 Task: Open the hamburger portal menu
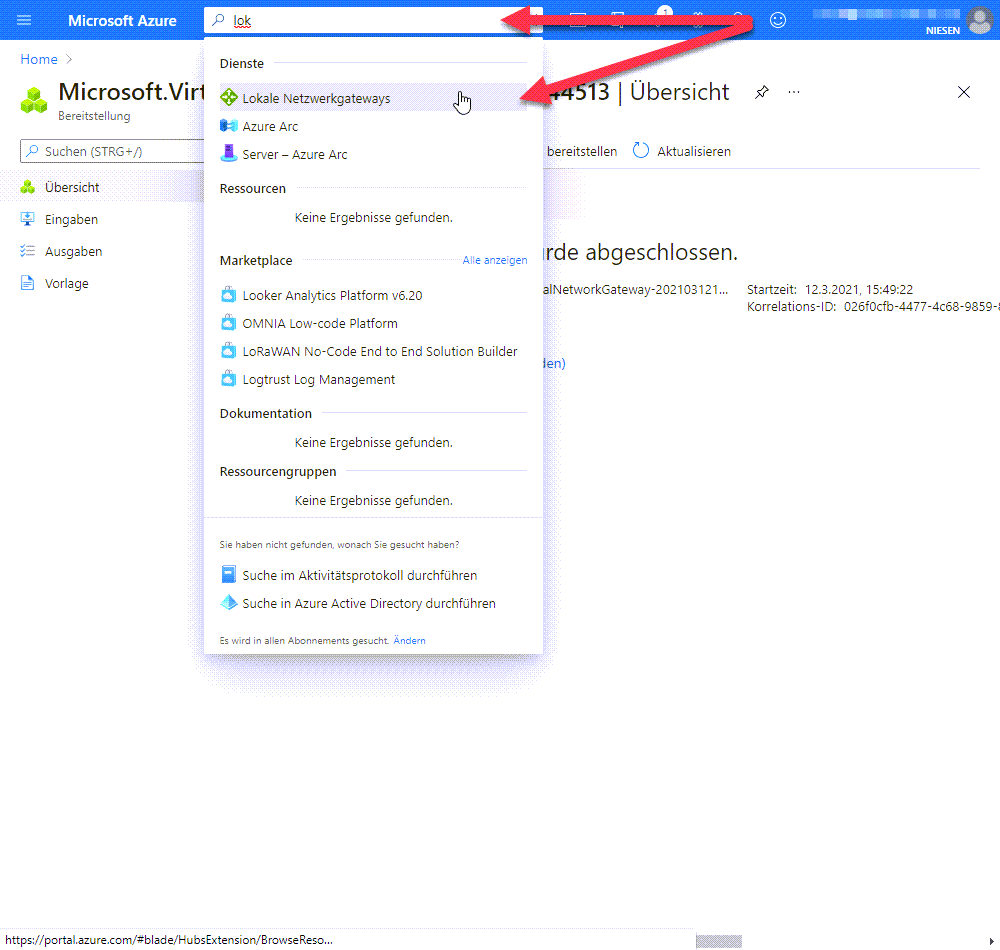(x=24, y=20)
